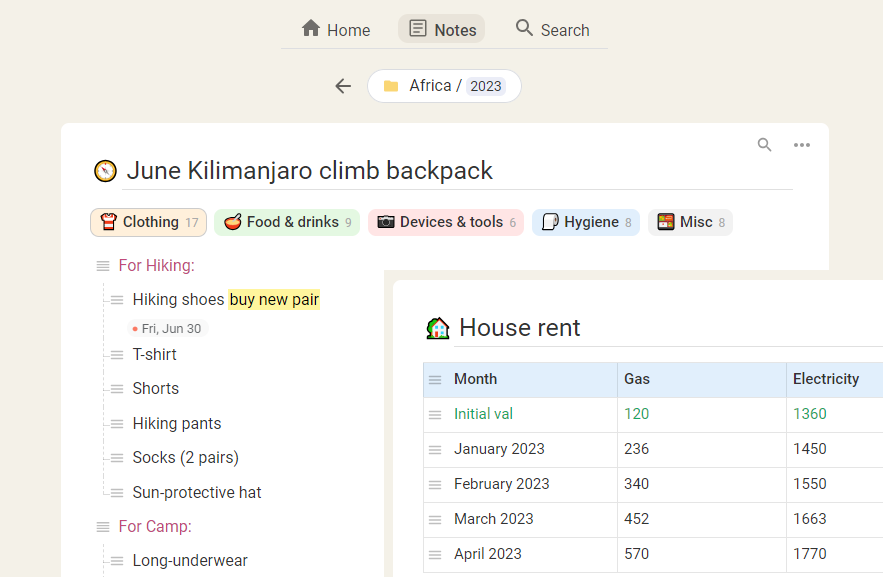
Task: Click the back arrow icon
Action: point(343,86)
